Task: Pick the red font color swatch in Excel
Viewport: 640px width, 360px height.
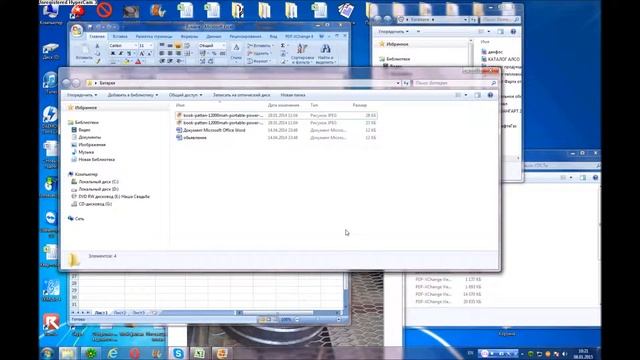Action: click(x=138, y=62)
